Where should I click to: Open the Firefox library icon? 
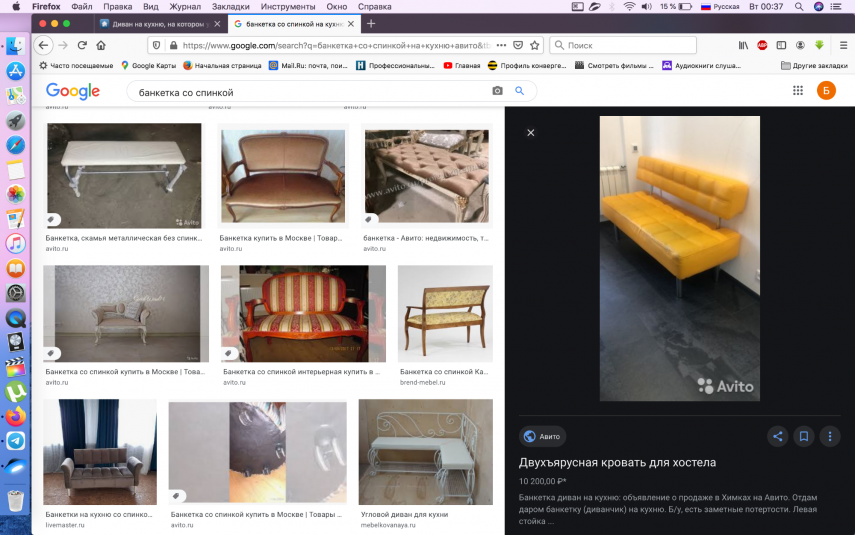coord(743,45)
